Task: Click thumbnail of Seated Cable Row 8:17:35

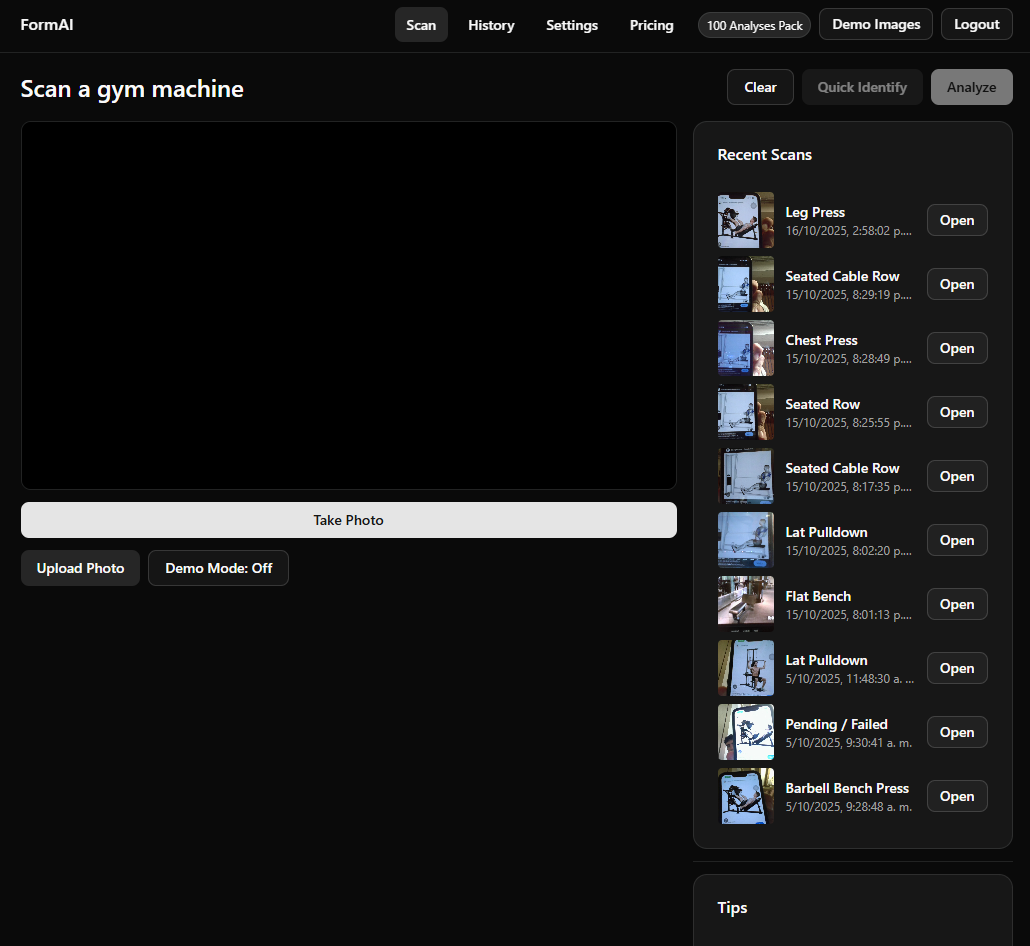Action: point(746,476)
